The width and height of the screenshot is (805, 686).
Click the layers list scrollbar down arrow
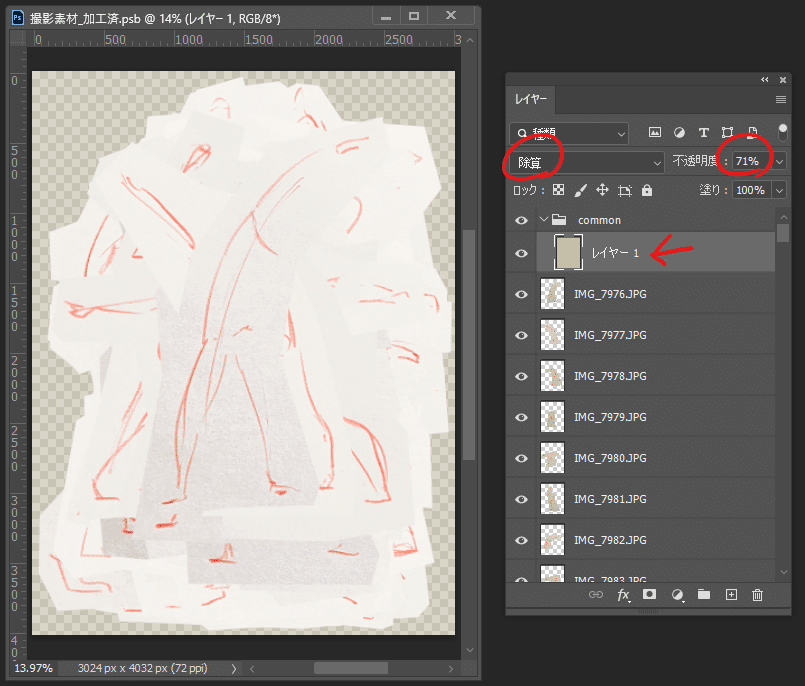coord(783,572)
